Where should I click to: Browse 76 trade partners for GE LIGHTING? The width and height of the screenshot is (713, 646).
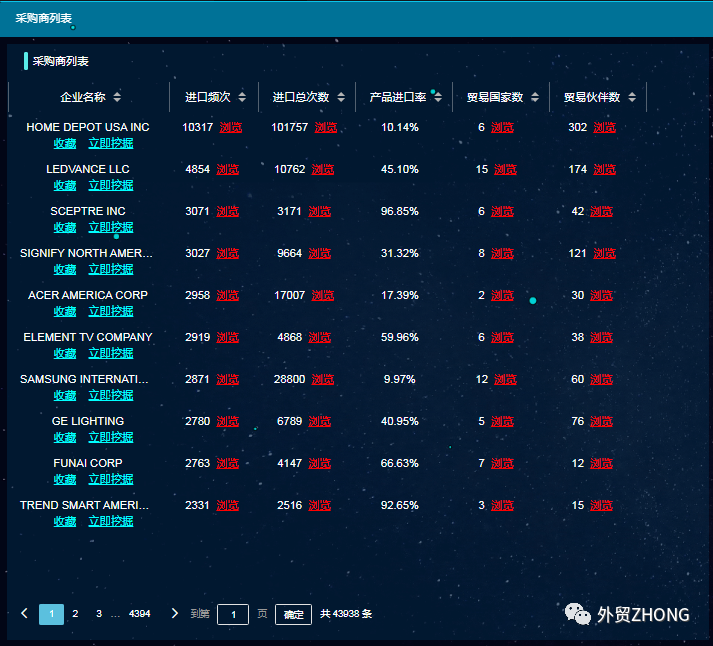pos(602,421)
